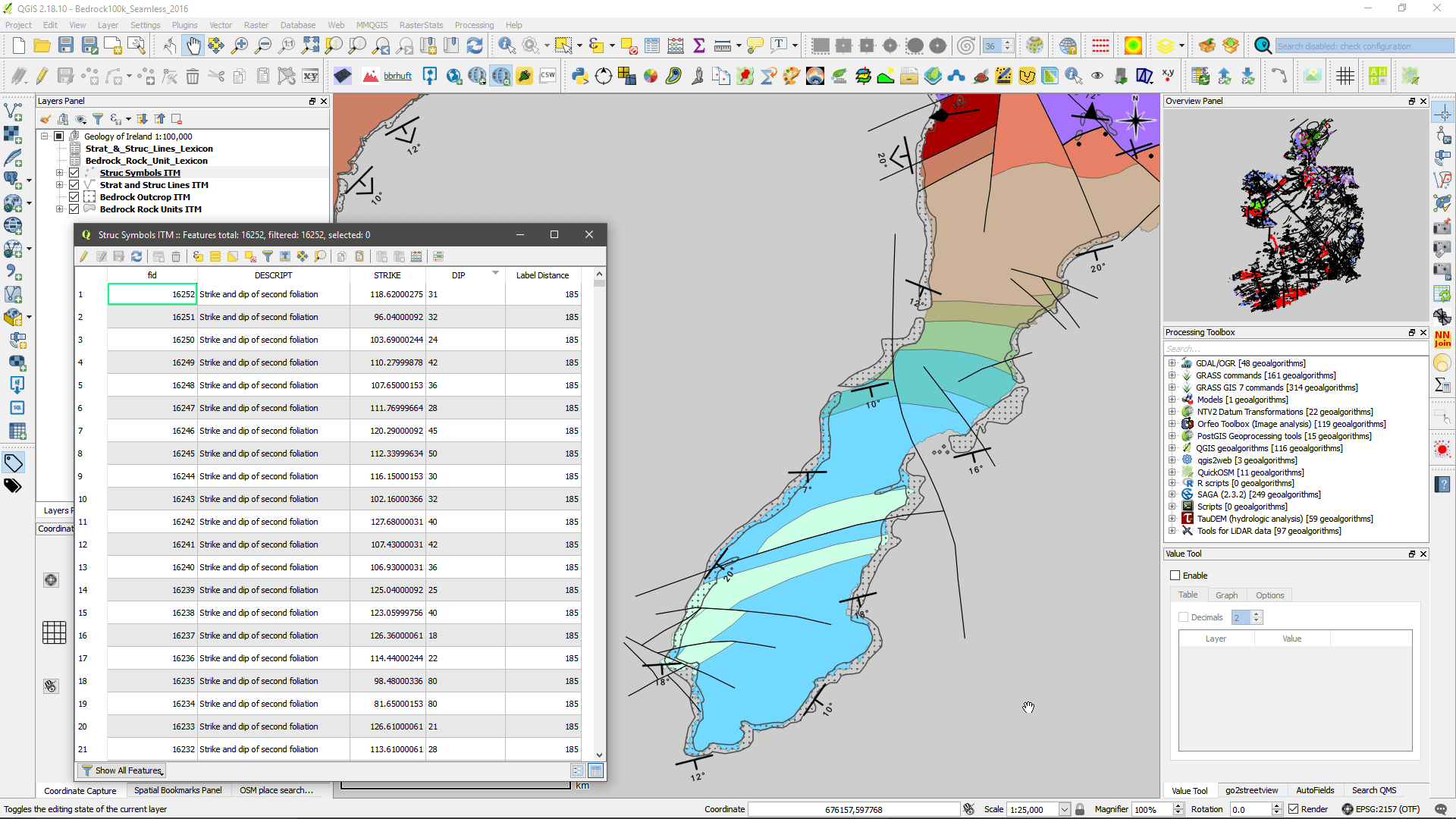This screenshot has height=819, width=1456.
Task: Expand GDAL/OGR geoalgorithms in toolbox
Action: [x=1172, y=363]
